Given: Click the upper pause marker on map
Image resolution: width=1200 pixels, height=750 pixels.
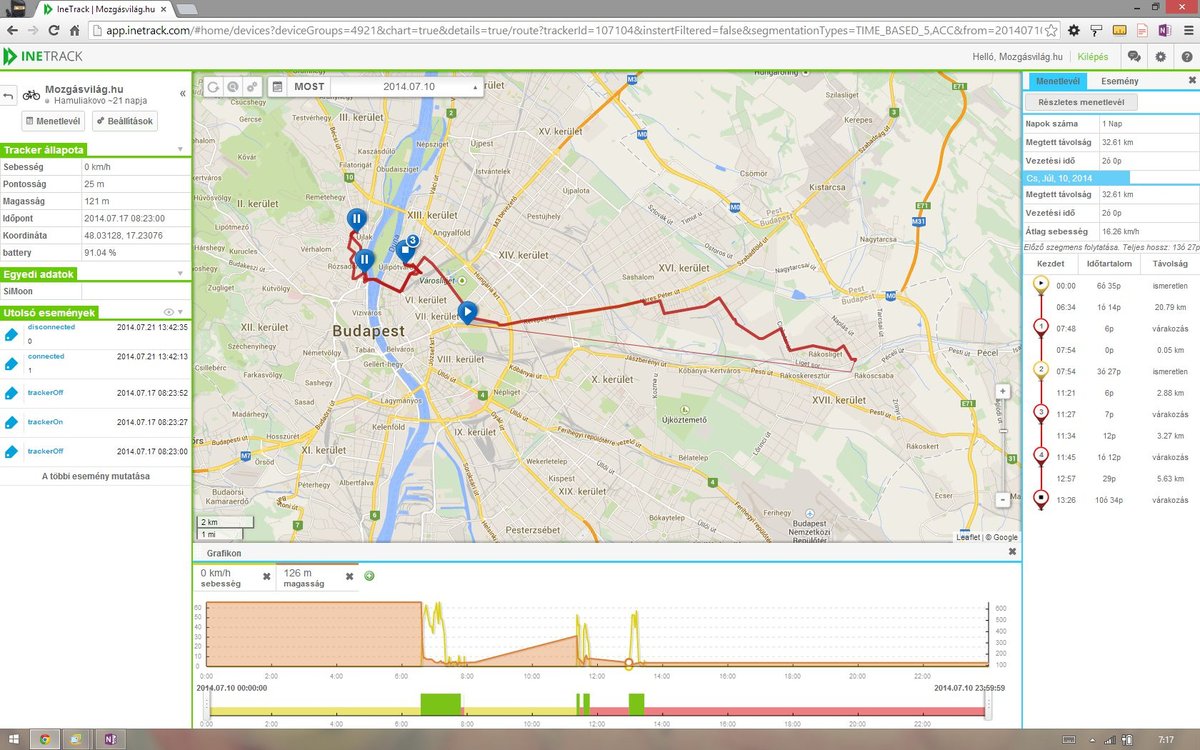Looking at the screenshot, I should (356, 219).
